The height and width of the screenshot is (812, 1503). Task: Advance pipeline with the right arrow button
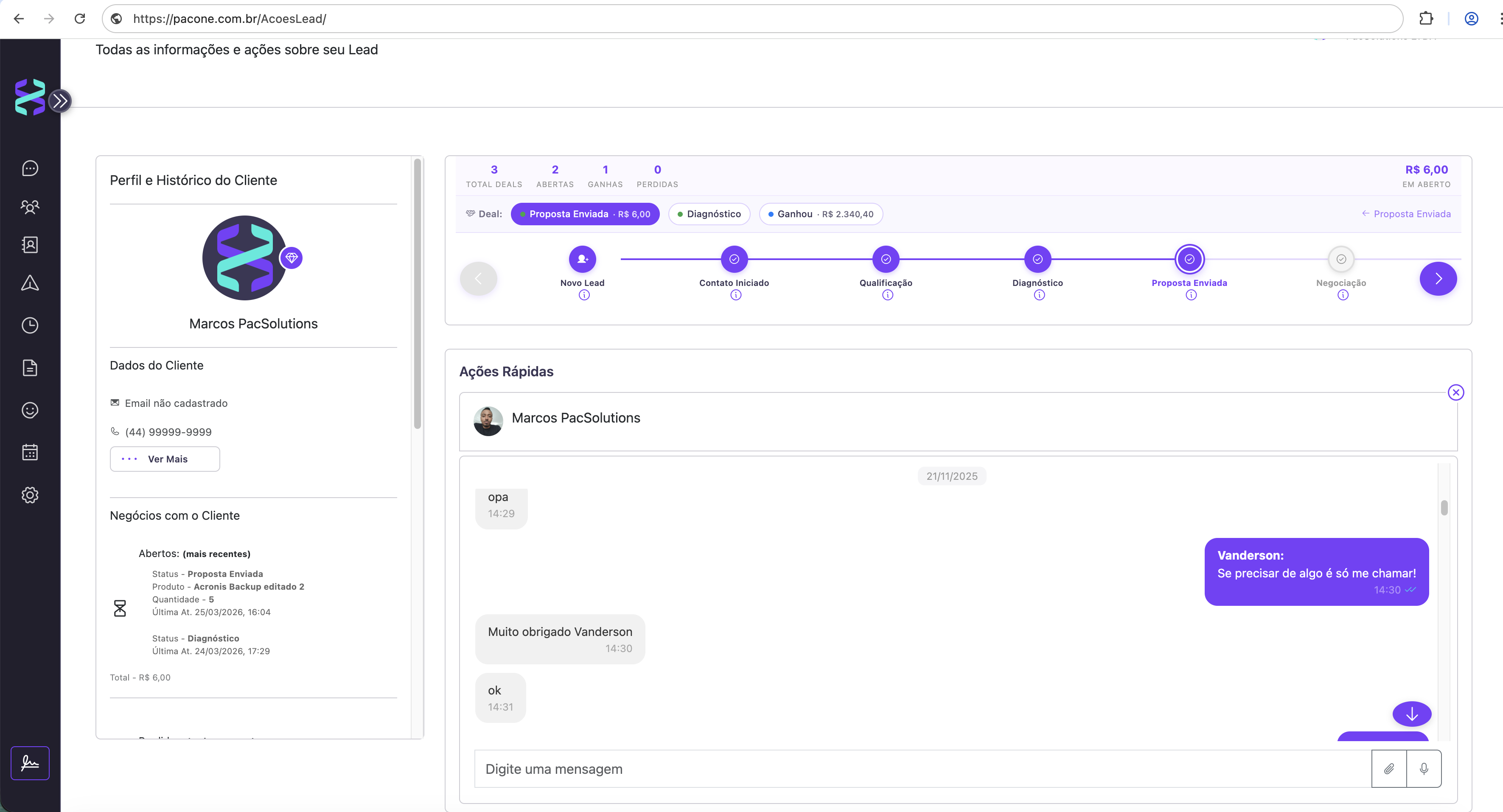pos(1438,279)
